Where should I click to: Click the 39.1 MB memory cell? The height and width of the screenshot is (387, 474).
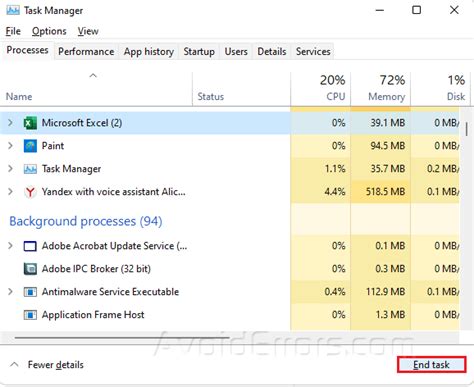(x=380, y=123)
